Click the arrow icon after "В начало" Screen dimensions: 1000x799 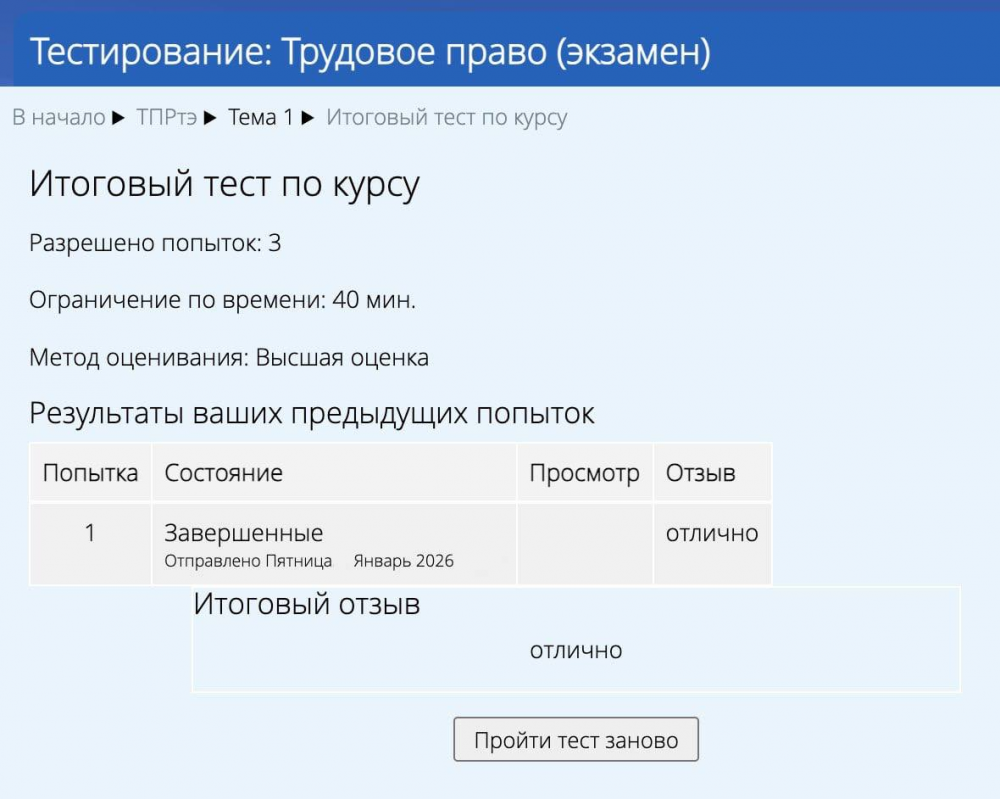[118, 118]
